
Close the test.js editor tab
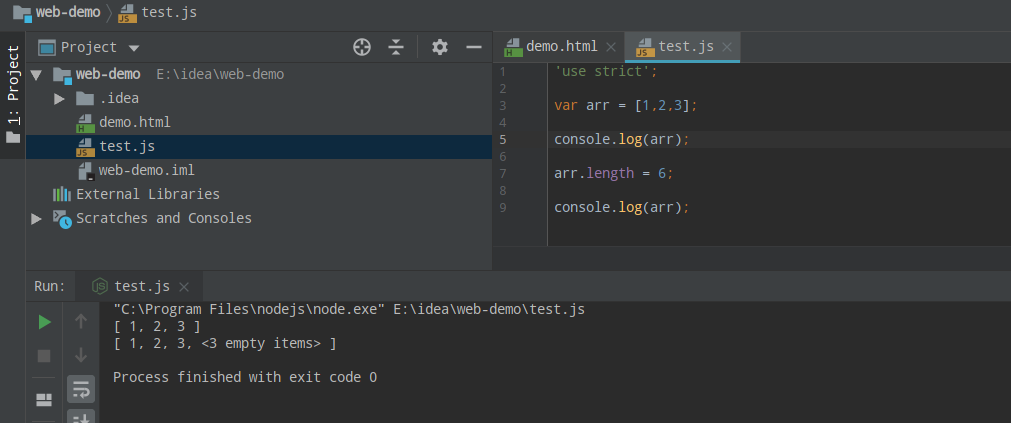pyautogui.click(x=727, y=47)
